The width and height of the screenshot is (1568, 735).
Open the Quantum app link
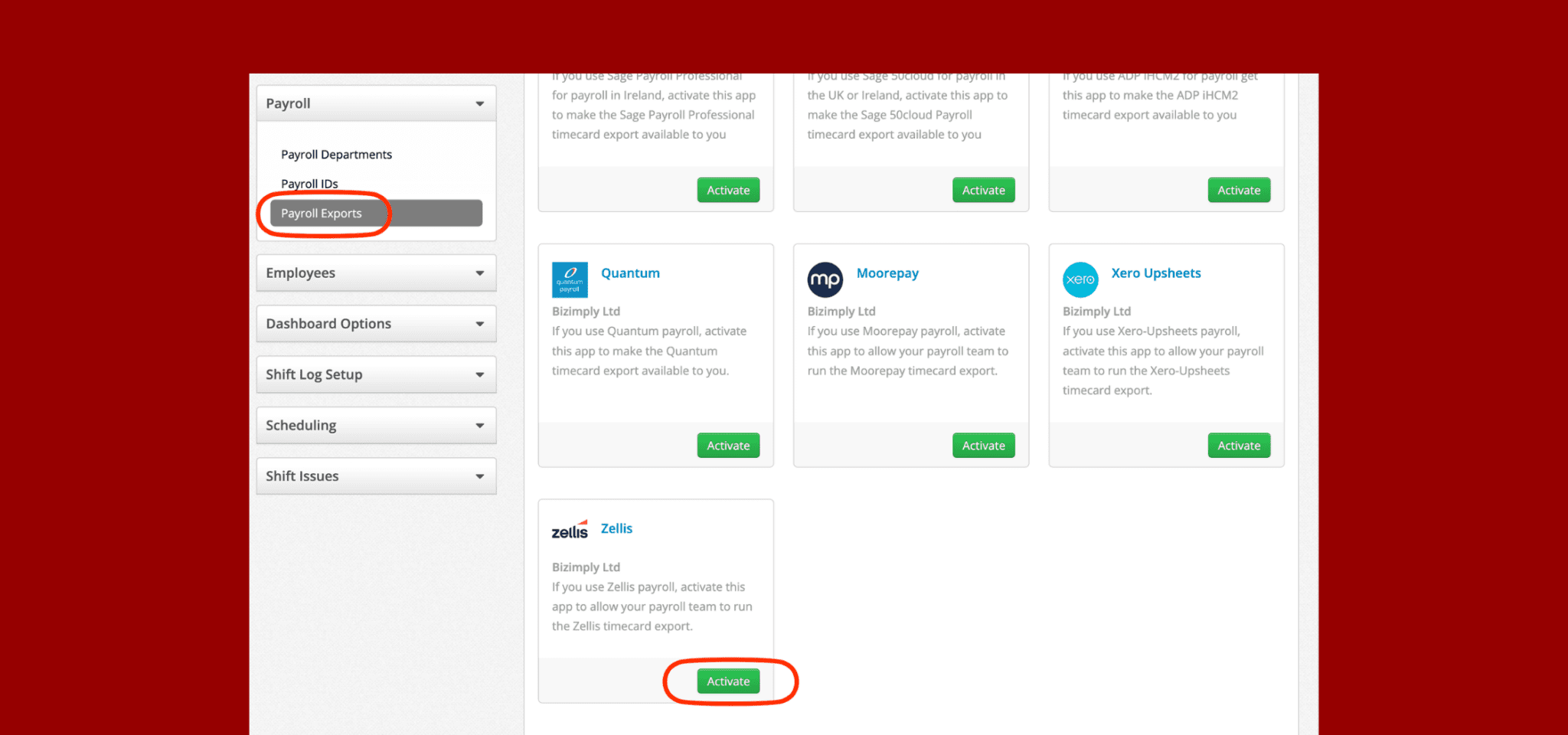pos(629,273)
